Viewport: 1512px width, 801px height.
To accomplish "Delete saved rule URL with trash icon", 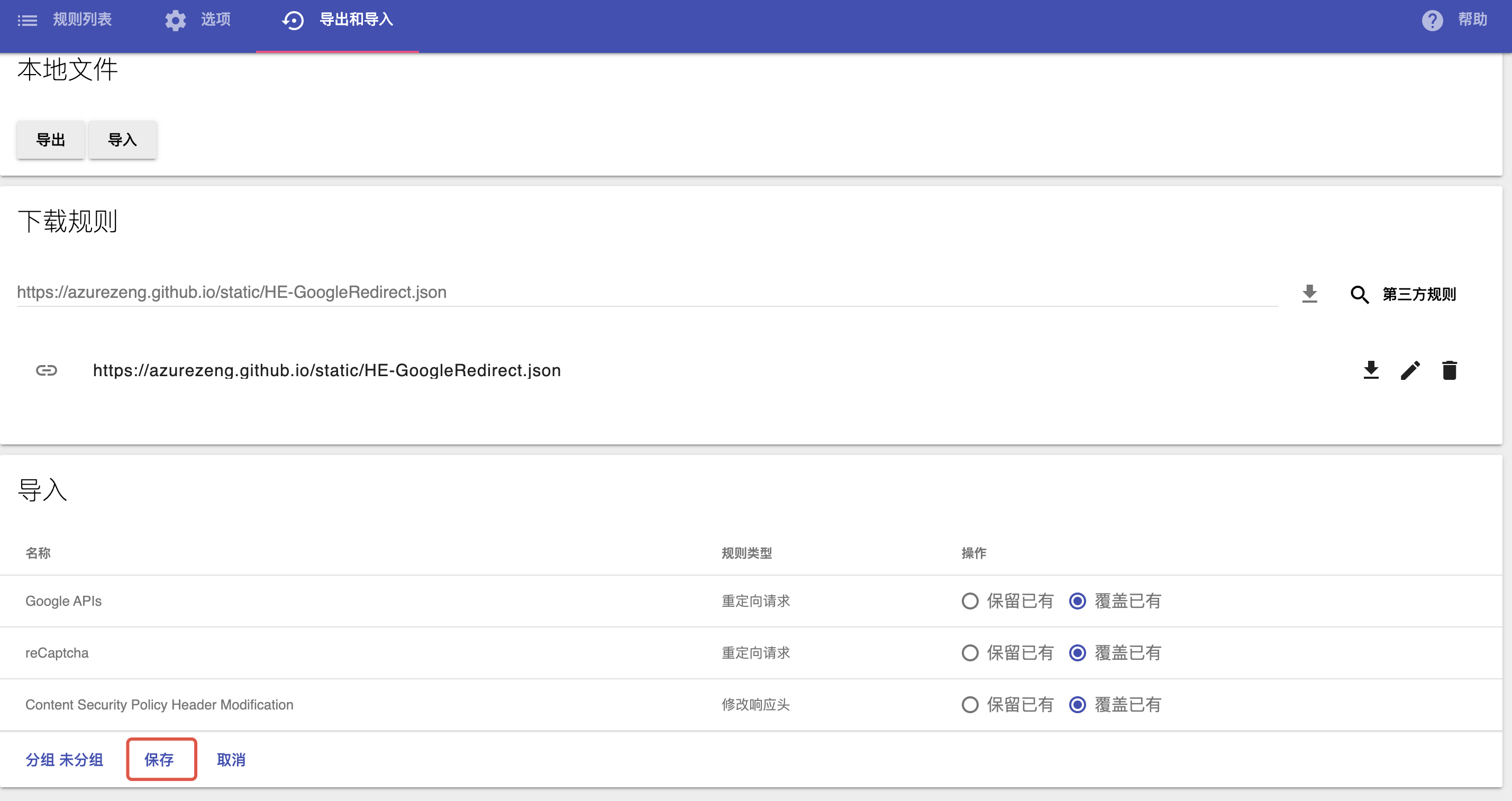I will pos(1449,370).
